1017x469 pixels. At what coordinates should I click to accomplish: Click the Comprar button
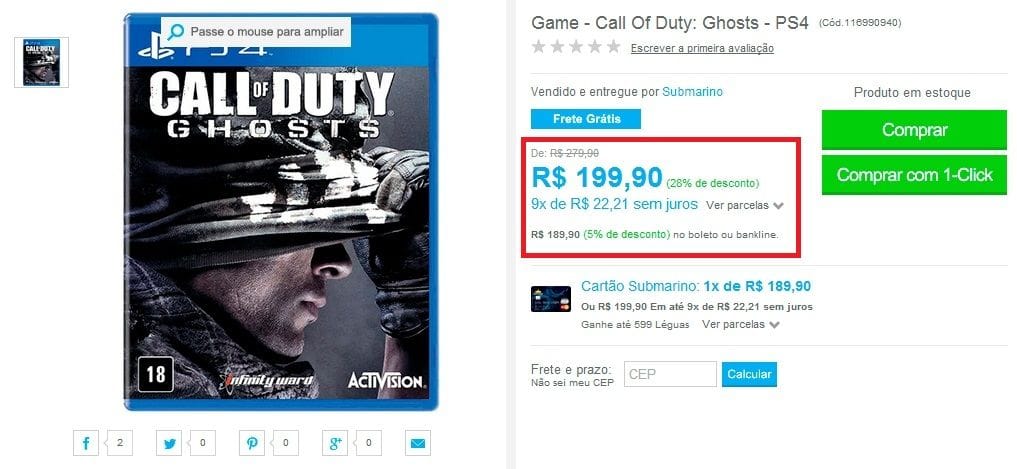[914, 130]
